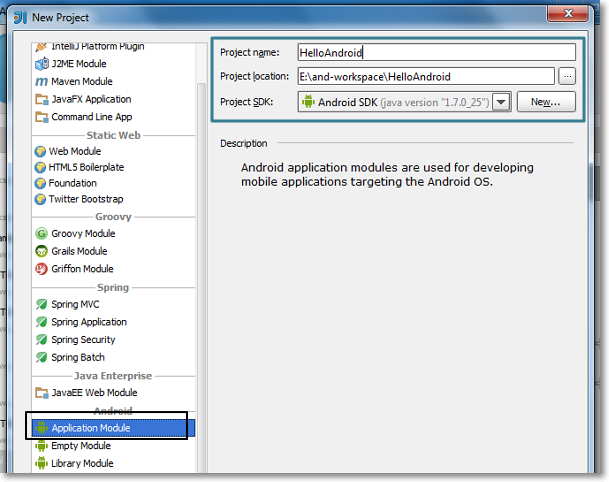Click the Groovy Module G icon

click(x=41, y=233)
